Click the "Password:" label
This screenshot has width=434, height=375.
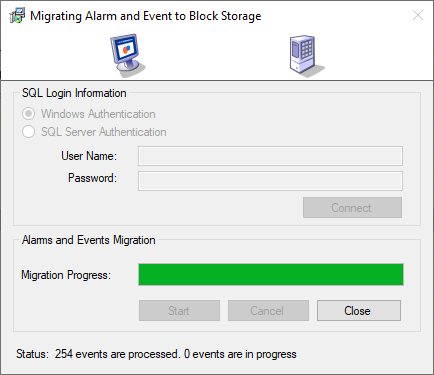pyautogui.click(x=92, y=178)
